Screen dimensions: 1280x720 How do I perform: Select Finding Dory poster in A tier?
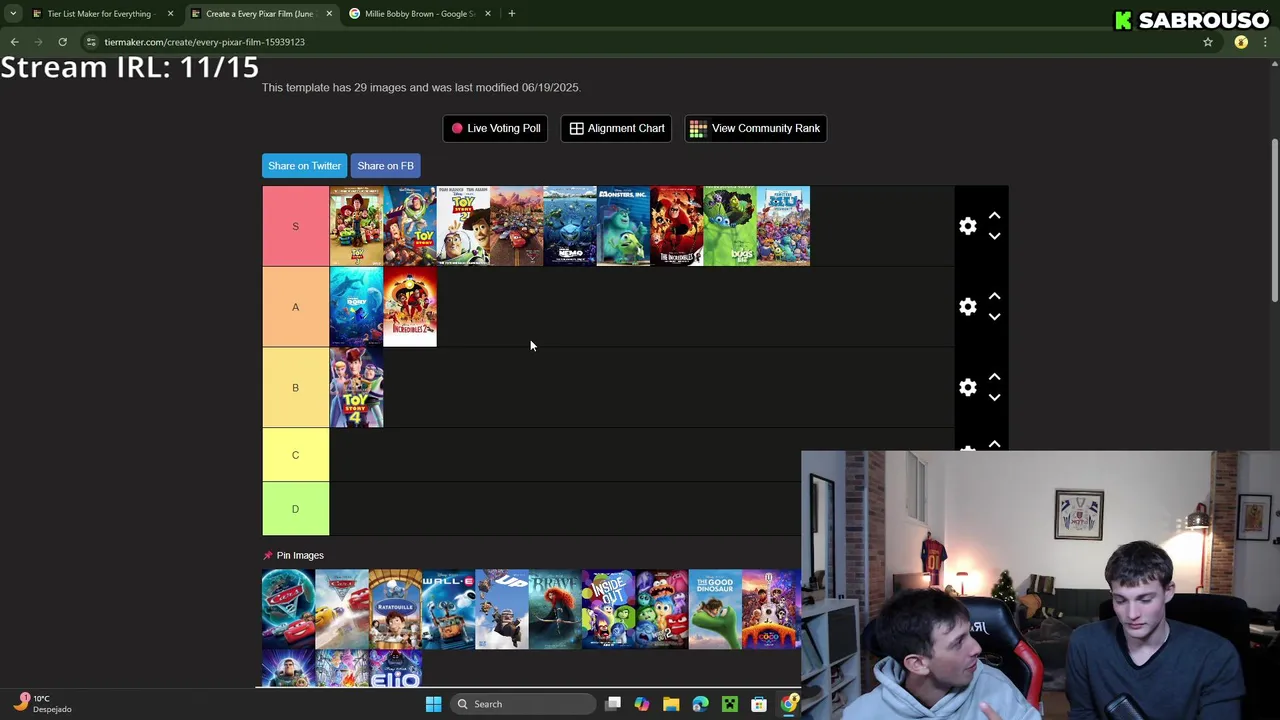pyautogui.click(x=356, y=307)
